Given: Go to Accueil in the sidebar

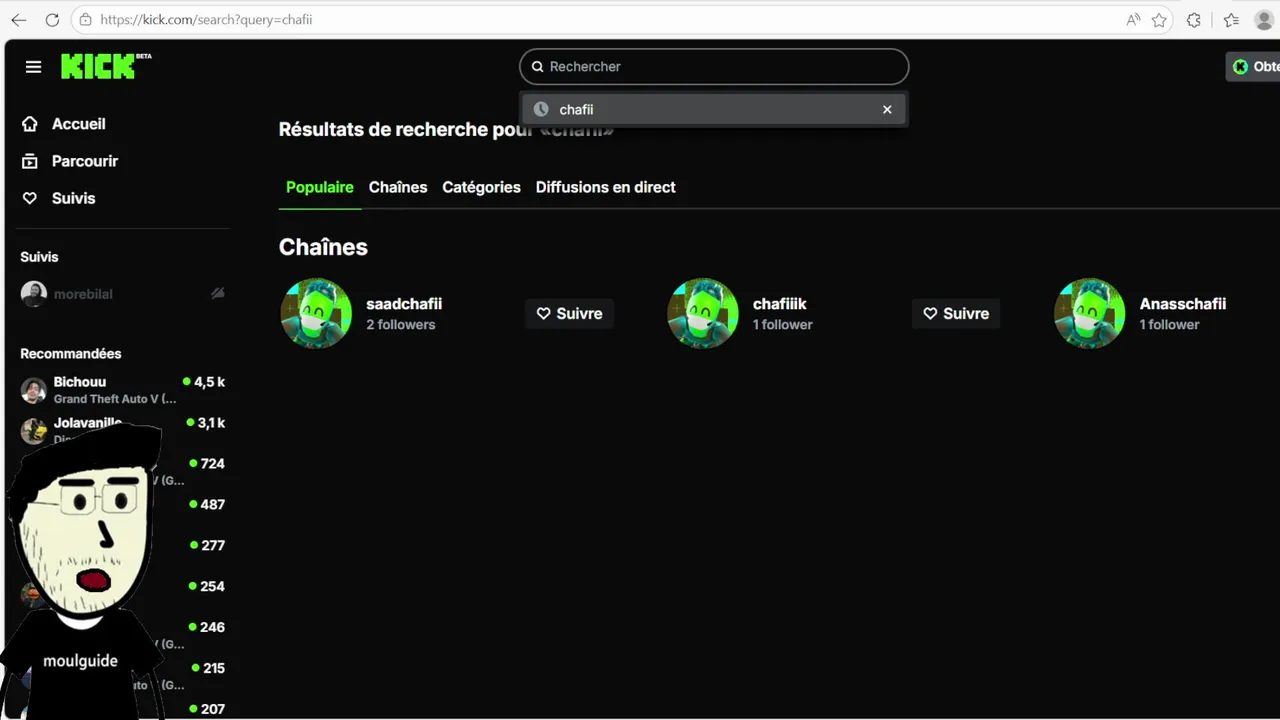Looking at the screenshot, I should coord(78,124).
